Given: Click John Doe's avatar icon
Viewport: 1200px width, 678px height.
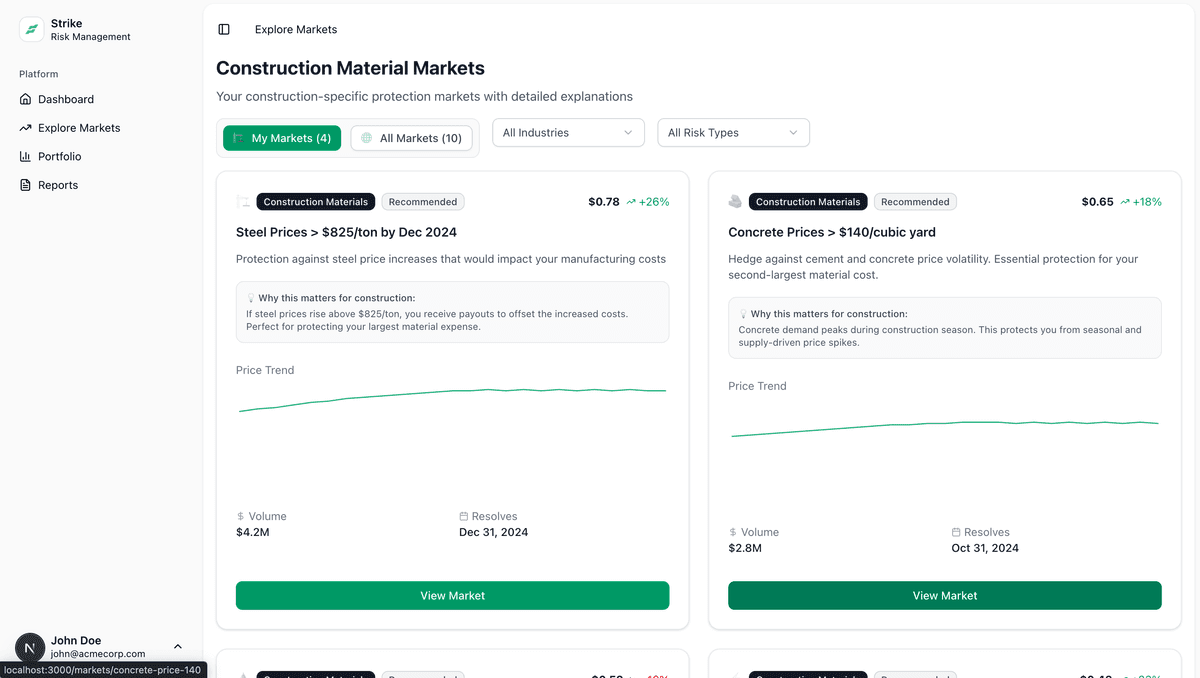Looking at the screenshot, I should (30, 647).
